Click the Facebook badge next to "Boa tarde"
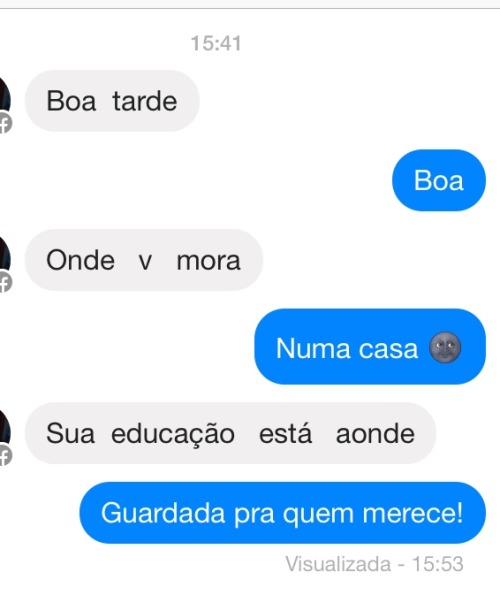This screenshot has height=595, width=500. [5, 123]
